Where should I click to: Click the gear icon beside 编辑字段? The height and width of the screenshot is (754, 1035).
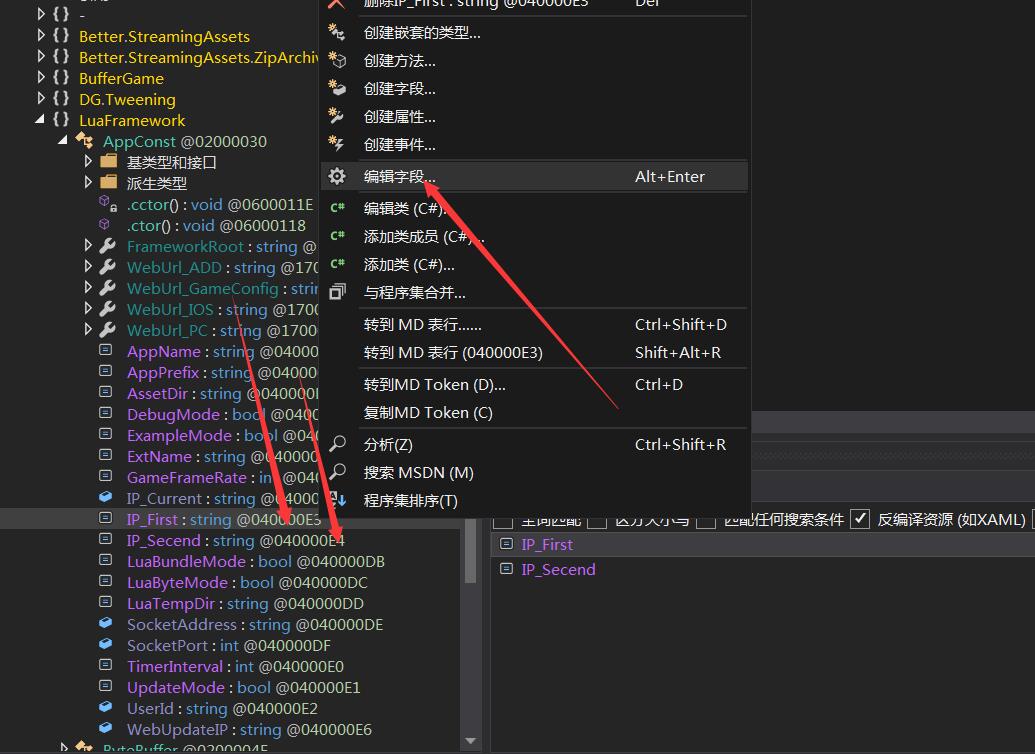click(x=337, y=177)
